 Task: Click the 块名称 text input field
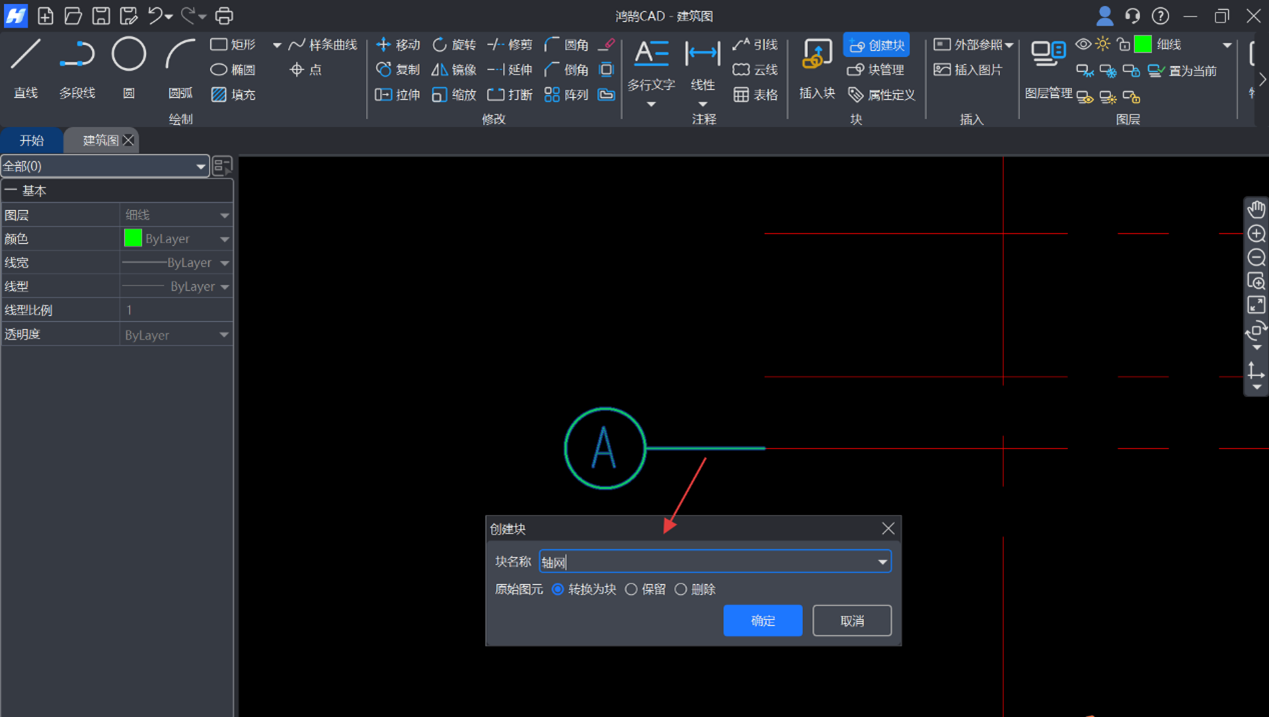point(705,562)
